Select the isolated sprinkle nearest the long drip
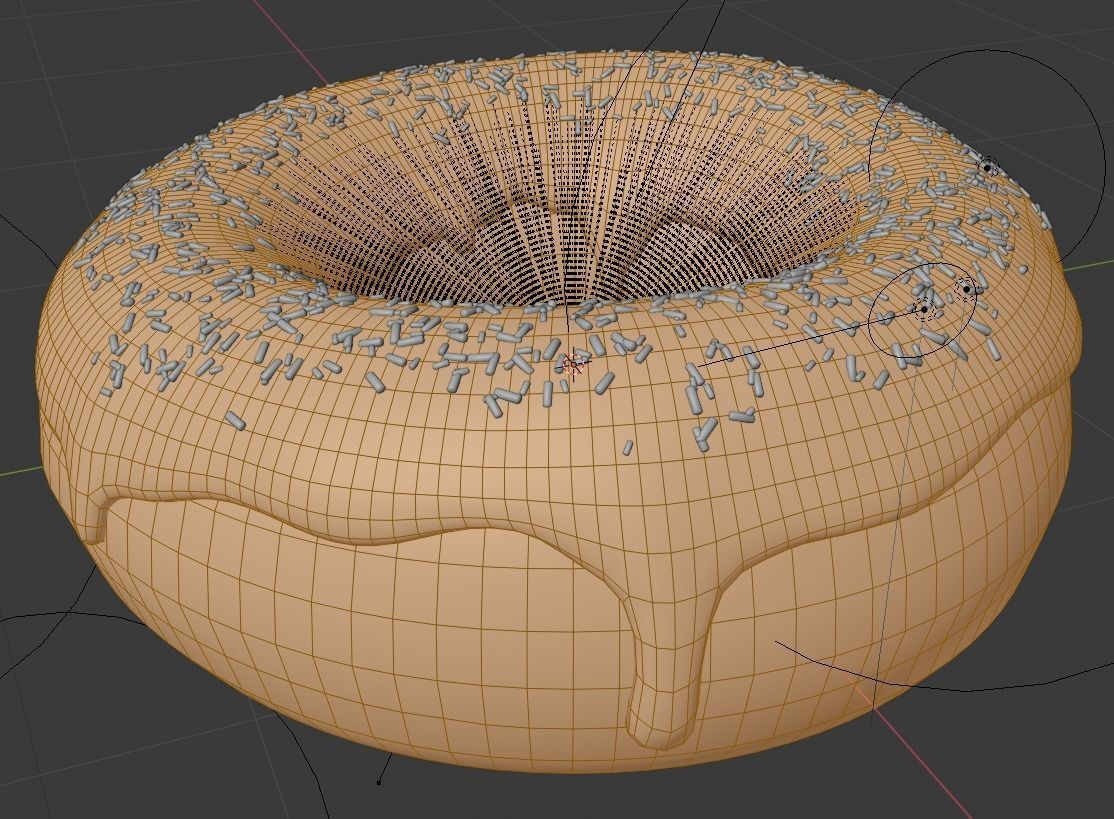 click(628, 448)
